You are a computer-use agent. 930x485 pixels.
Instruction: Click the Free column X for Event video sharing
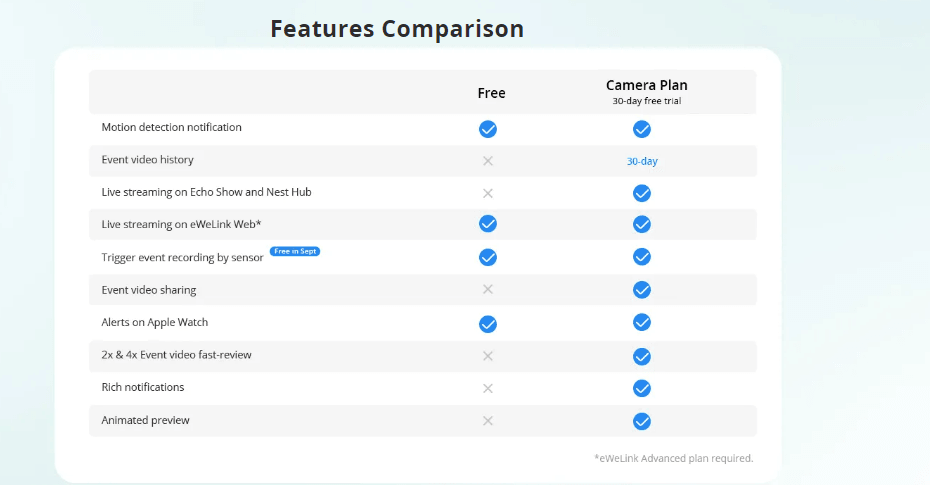click(x=488, y=289)
